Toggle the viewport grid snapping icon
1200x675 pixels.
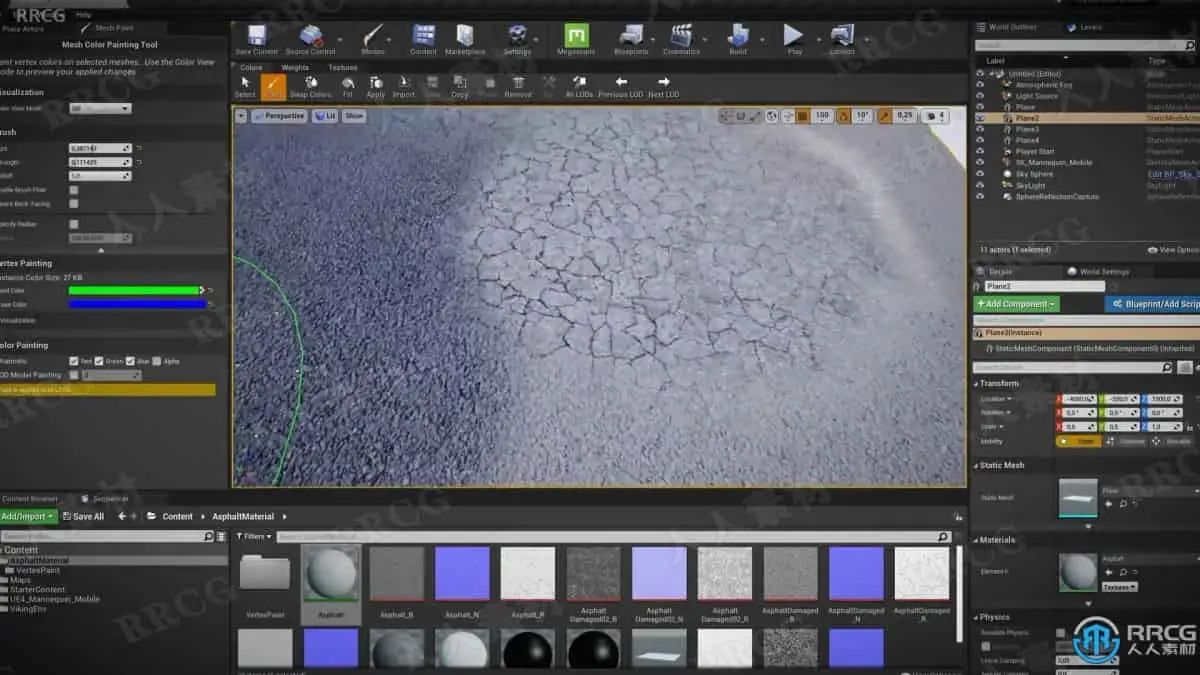802,116
